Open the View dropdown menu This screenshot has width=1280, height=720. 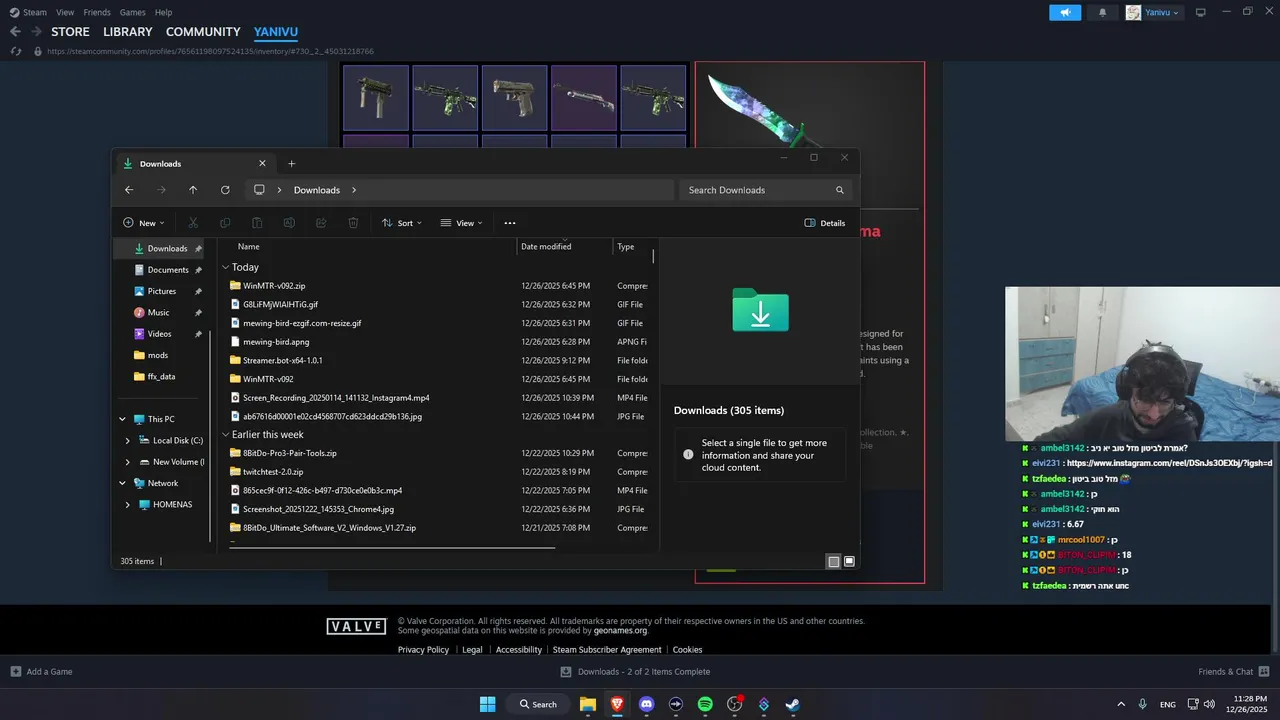click(461, 223)
